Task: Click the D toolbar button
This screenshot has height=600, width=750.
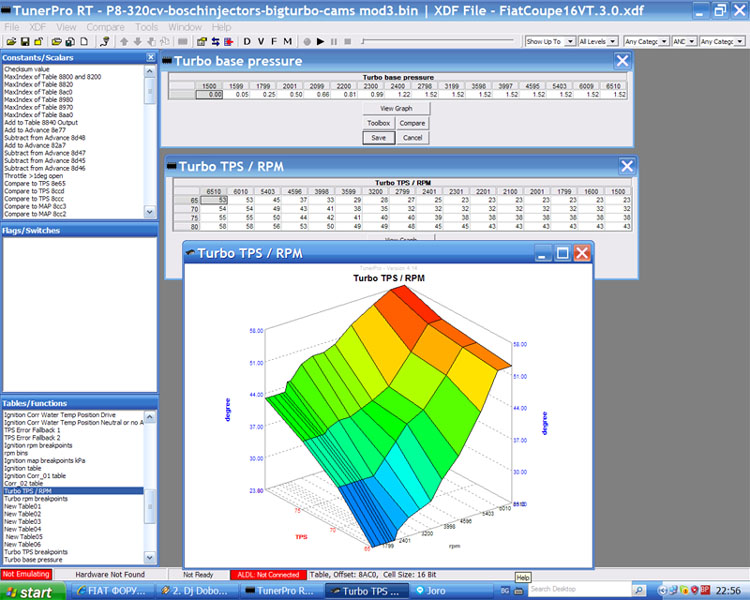Action: coord(247,41)
